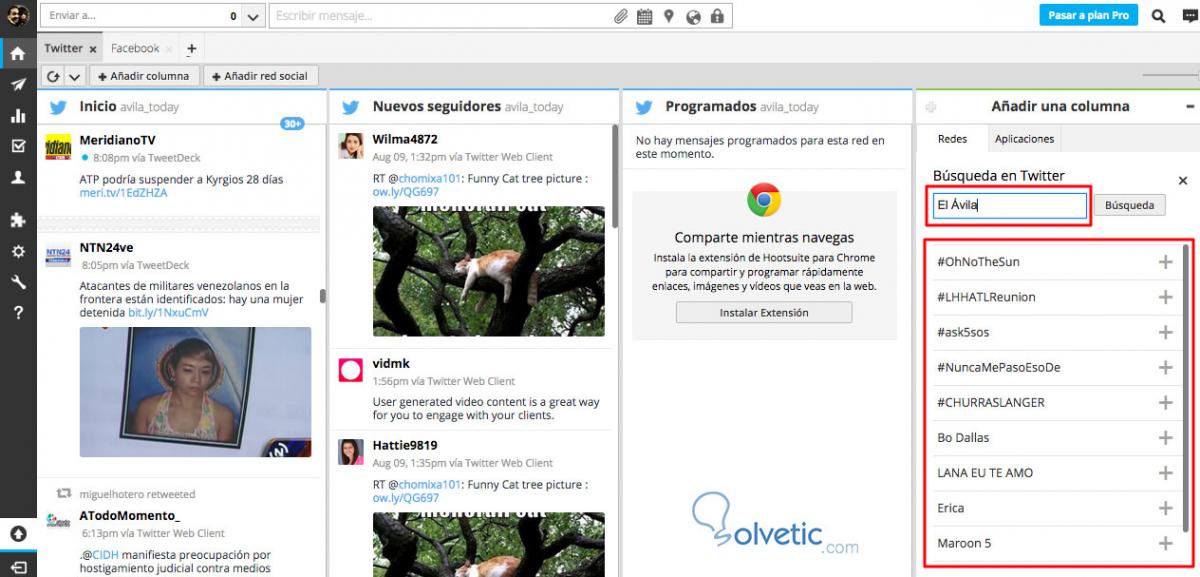
Task: Open ATodoMomento_ username
Action: (130, 516)
